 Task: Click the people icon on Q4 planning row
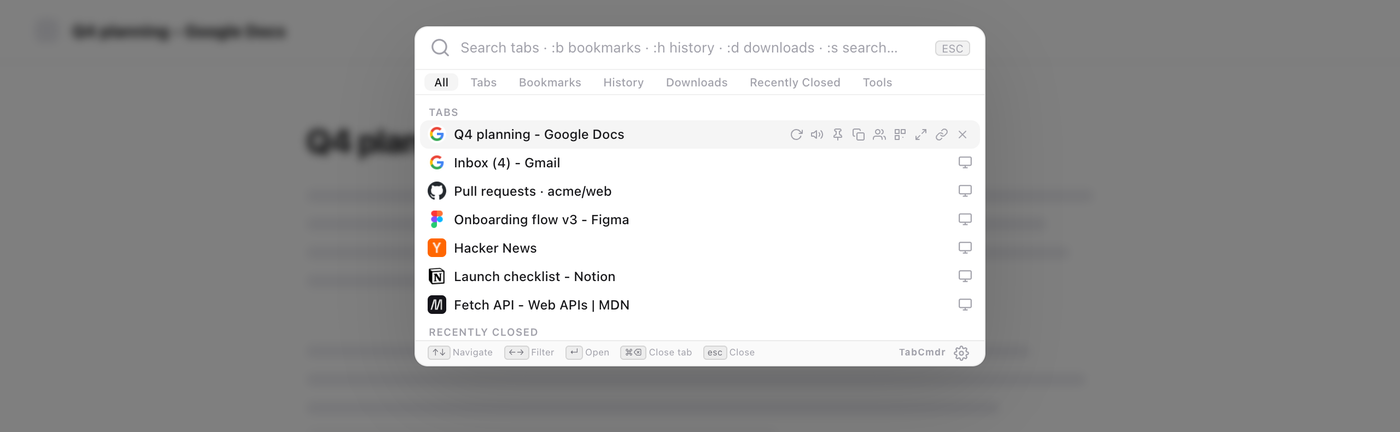pyautogui.click(x=879, y=134)
